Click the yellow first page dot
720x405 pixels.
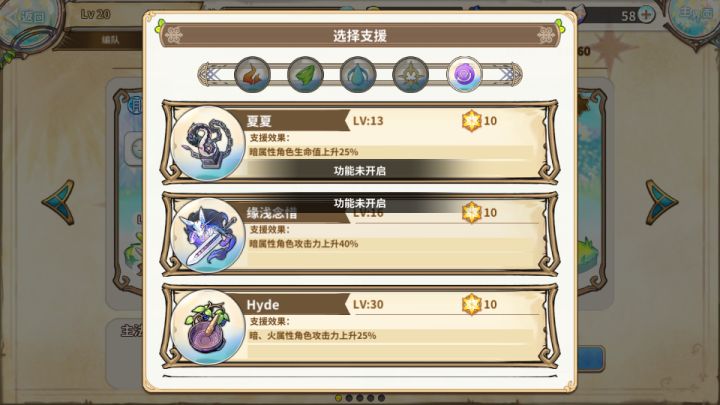tap(338, 398)
